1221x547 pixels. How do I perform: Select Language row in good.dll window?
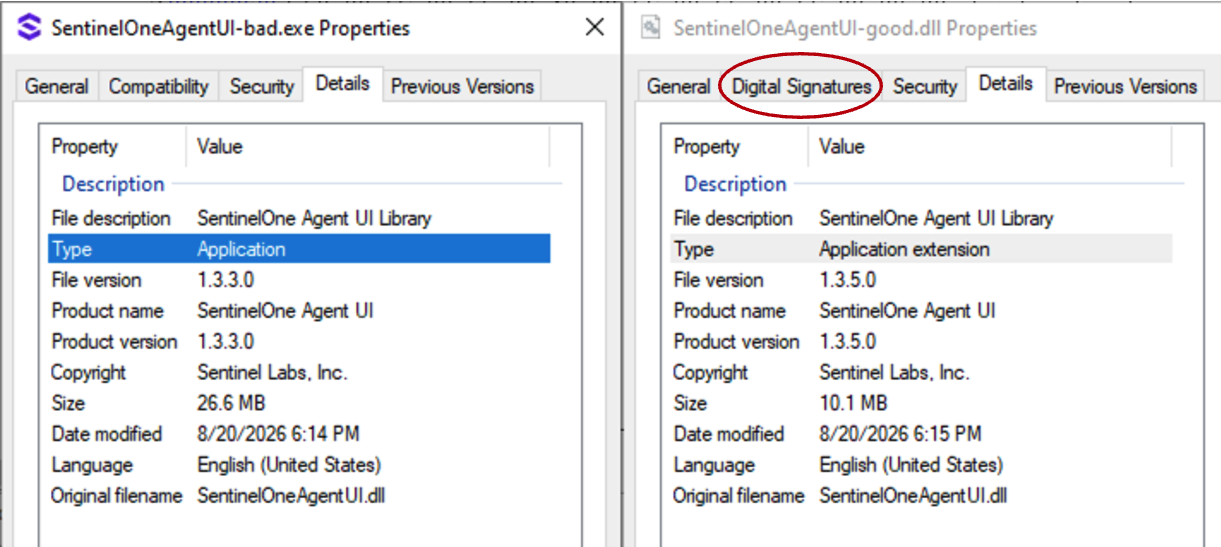921,465
